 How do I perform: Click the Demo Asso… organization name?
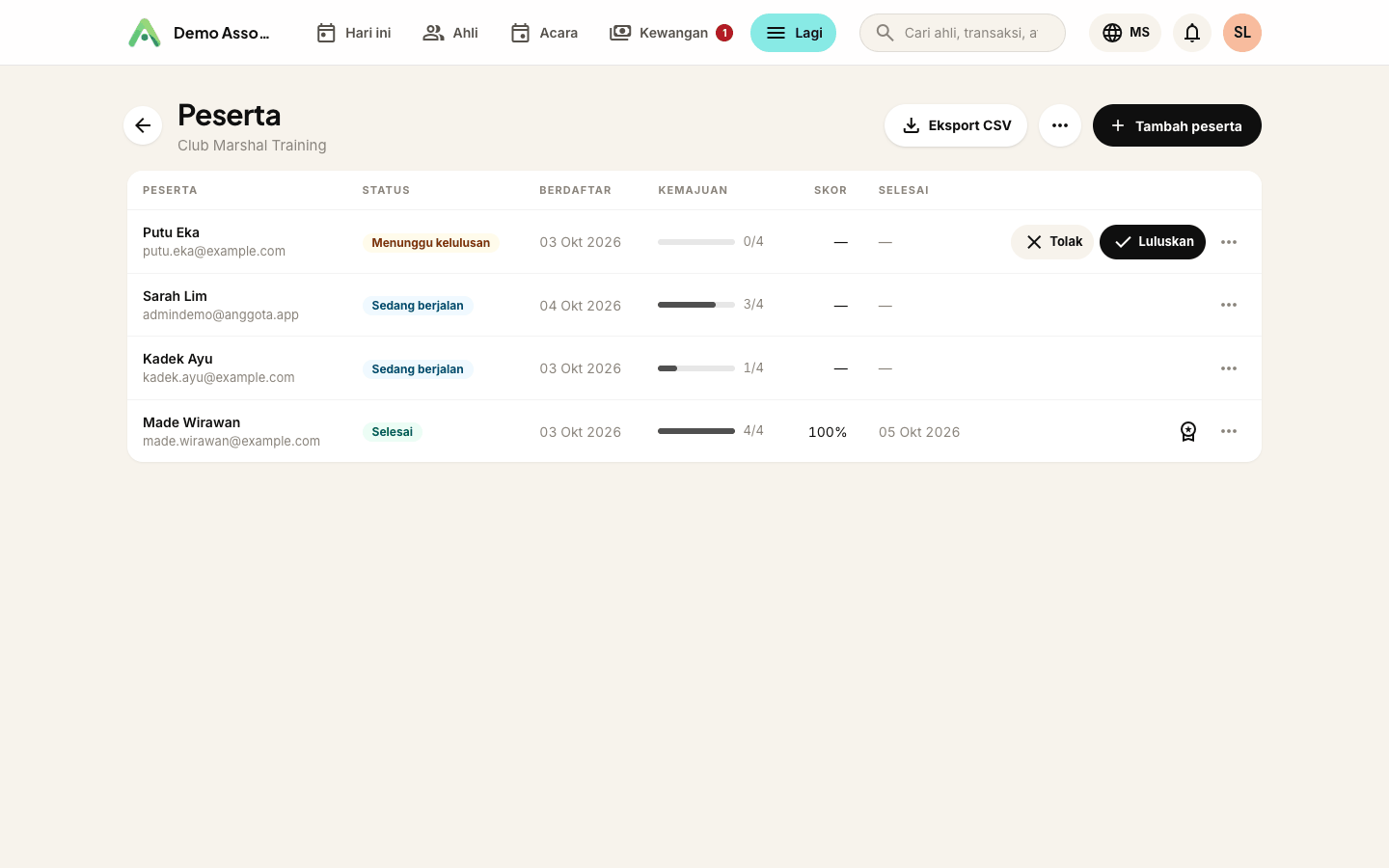click(222, 33)
